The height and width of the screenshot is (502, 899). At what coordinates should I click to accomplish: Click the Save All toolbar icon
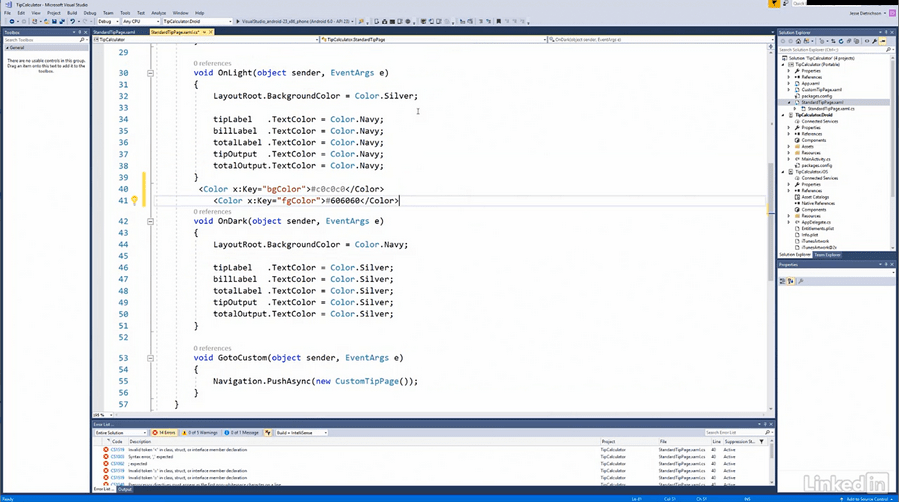click(x=62, y=21)
